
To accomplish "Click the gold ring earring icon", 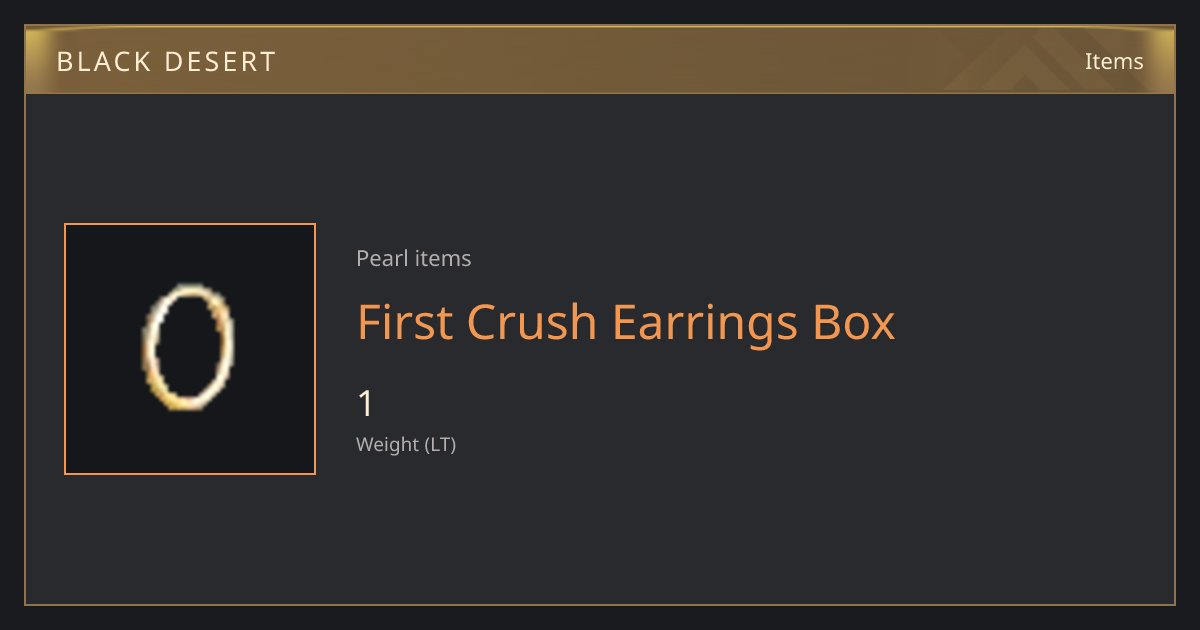I will pyautogui.click(x=188, y=348).
